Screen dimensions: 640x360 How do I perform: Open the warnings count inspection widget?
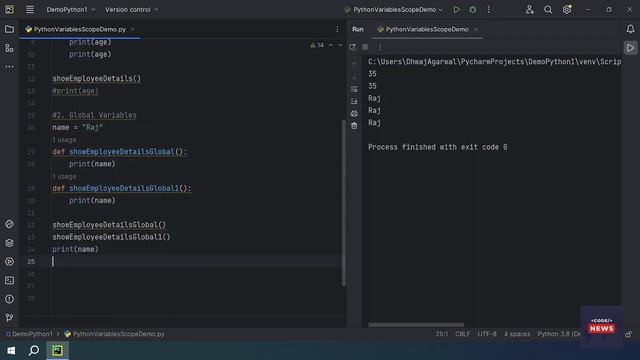coord(317,45)
